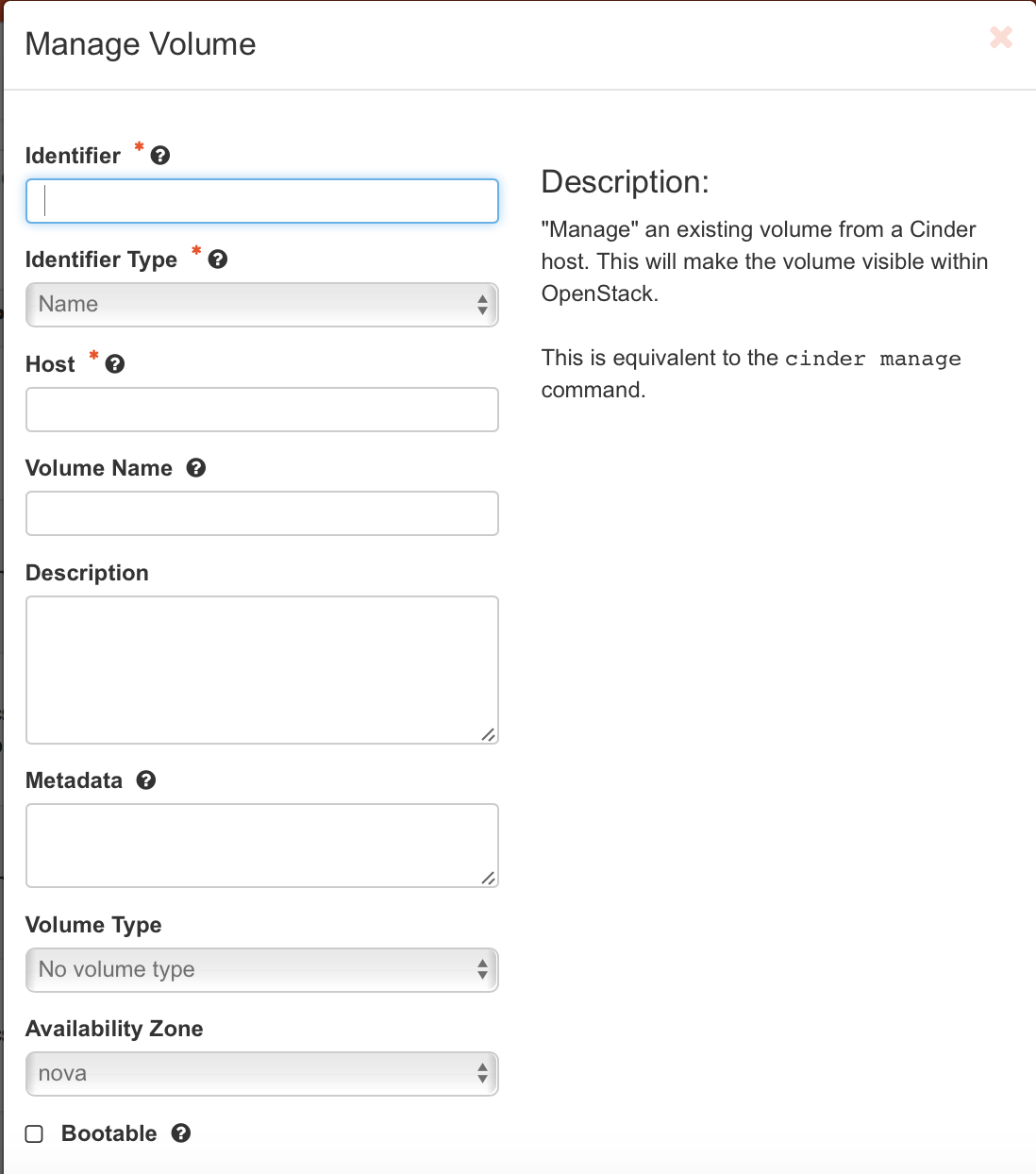Click the Metadata help question icon
This screenshot has width=1036, height=1174.
(146, 780)
